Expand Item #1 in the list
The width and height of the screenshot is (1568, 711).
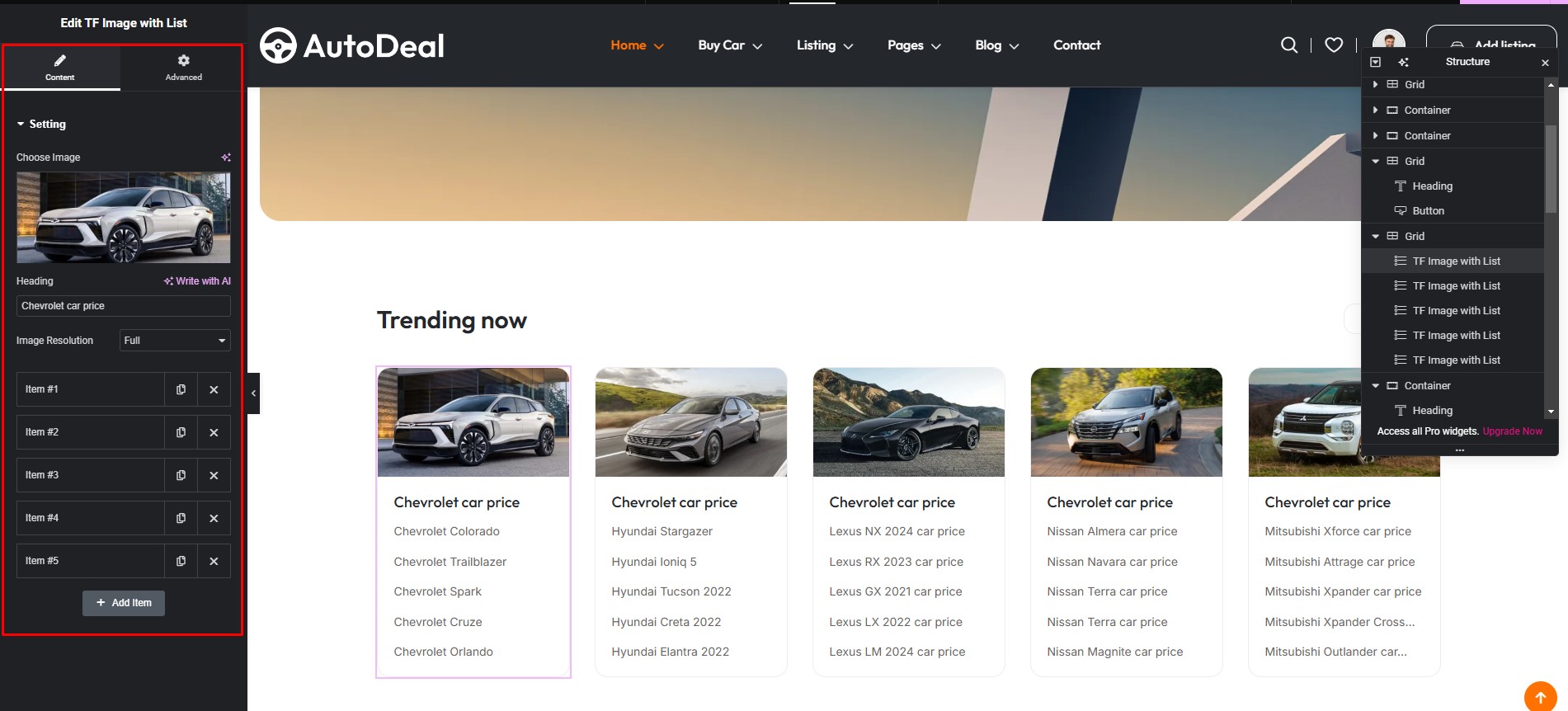coord(91,389)
